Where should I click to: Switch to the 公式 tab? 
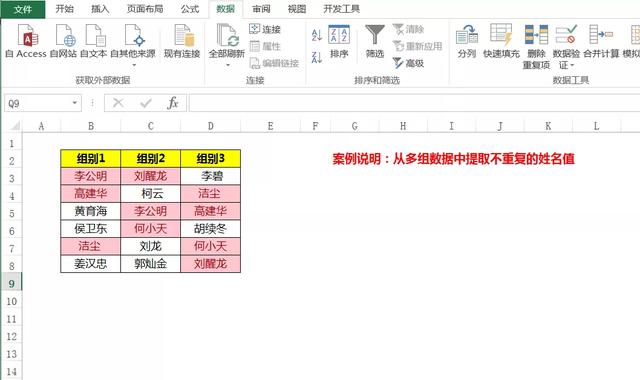[190, 9]
